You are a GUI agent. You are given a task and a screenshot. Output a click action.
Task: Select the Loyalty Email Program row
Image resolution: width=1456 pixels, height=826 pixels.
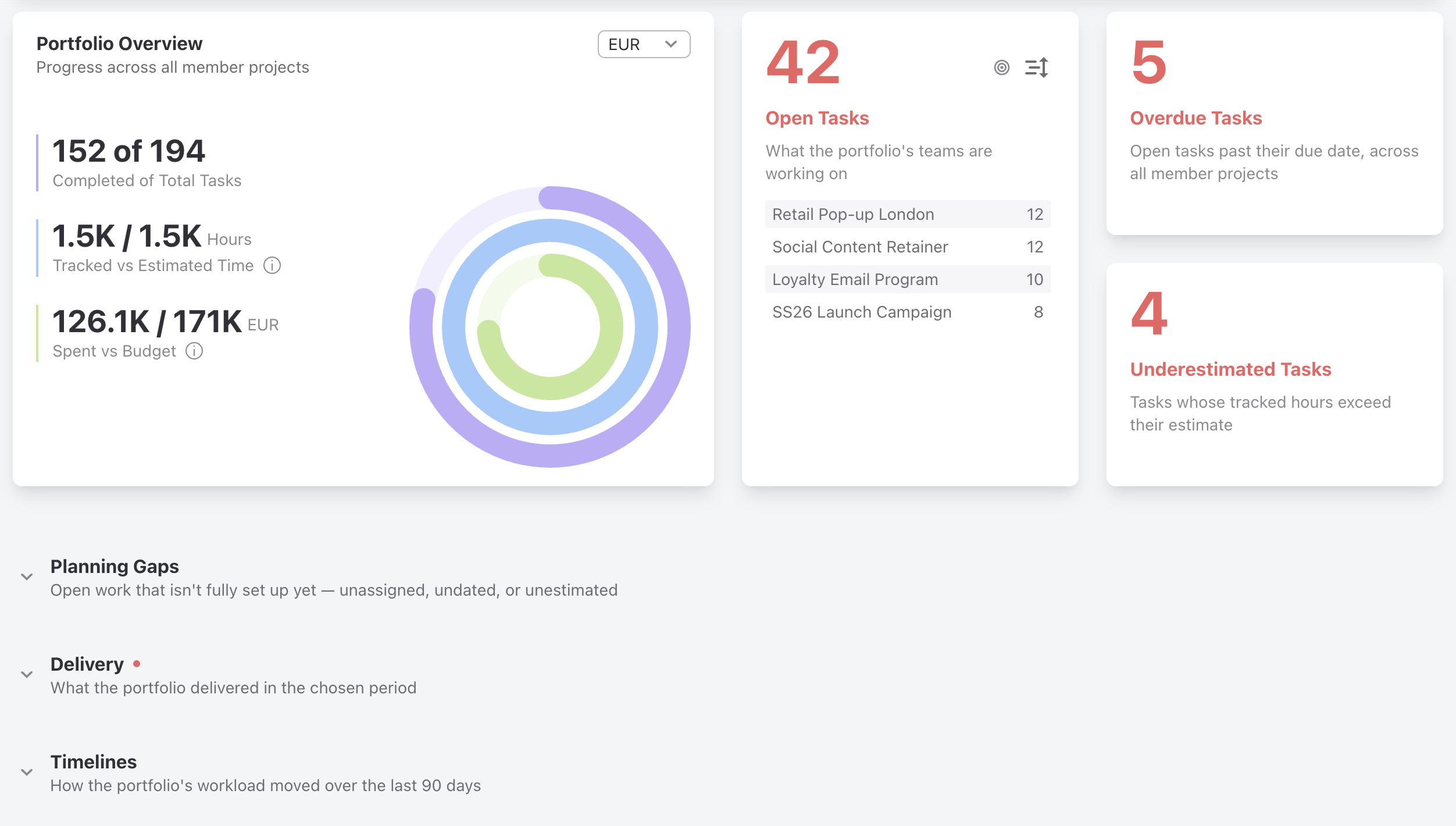[x=908, y=279]
